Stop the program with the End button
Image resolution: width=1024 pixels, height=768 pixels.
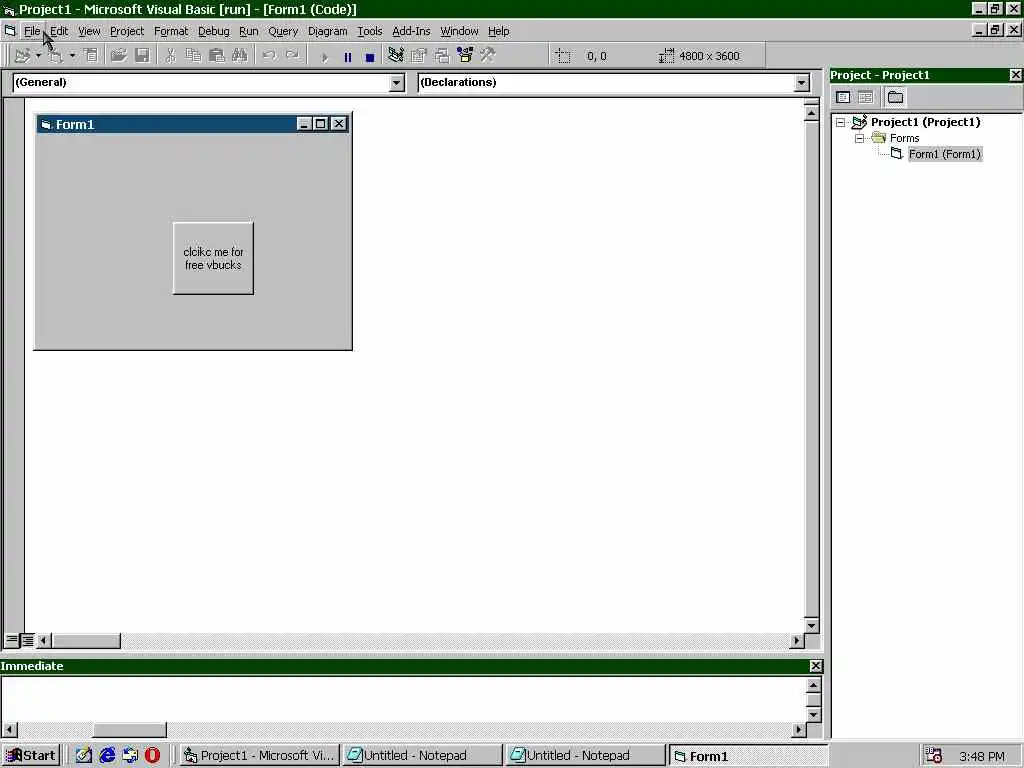(x=370, y=57)
